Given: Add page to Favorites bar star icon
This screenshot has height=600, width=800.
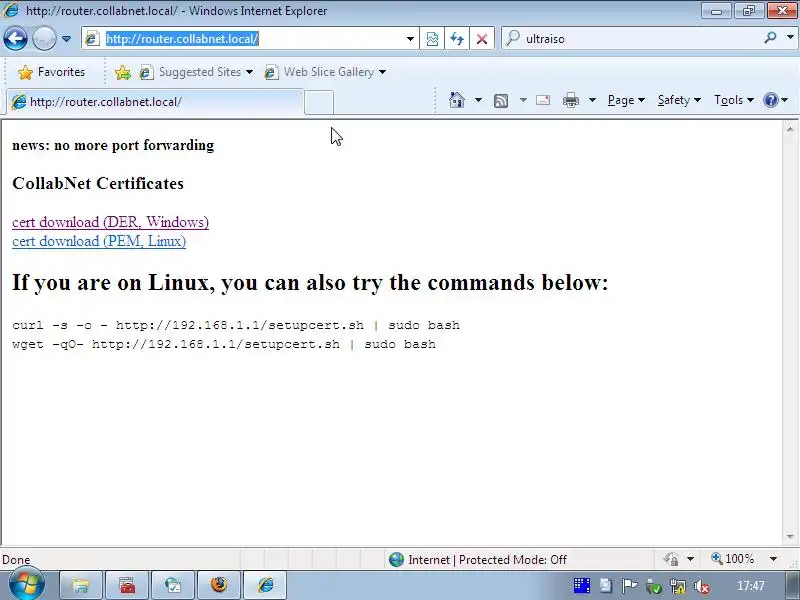Looking at the screenshot, I should [x=122, y=72].
